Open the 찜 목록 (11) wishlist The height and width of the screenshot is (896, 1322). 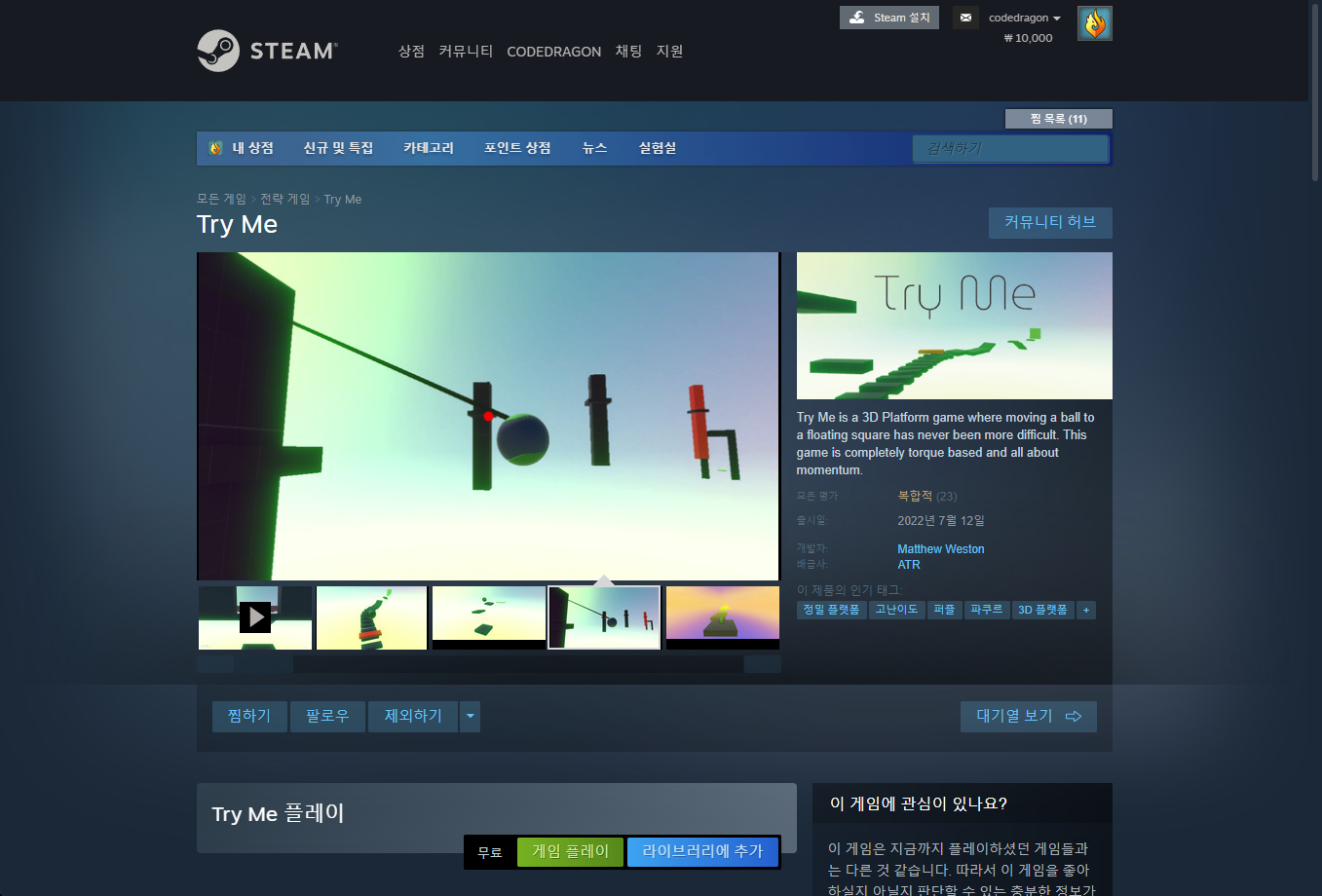tap(1059, 119)
